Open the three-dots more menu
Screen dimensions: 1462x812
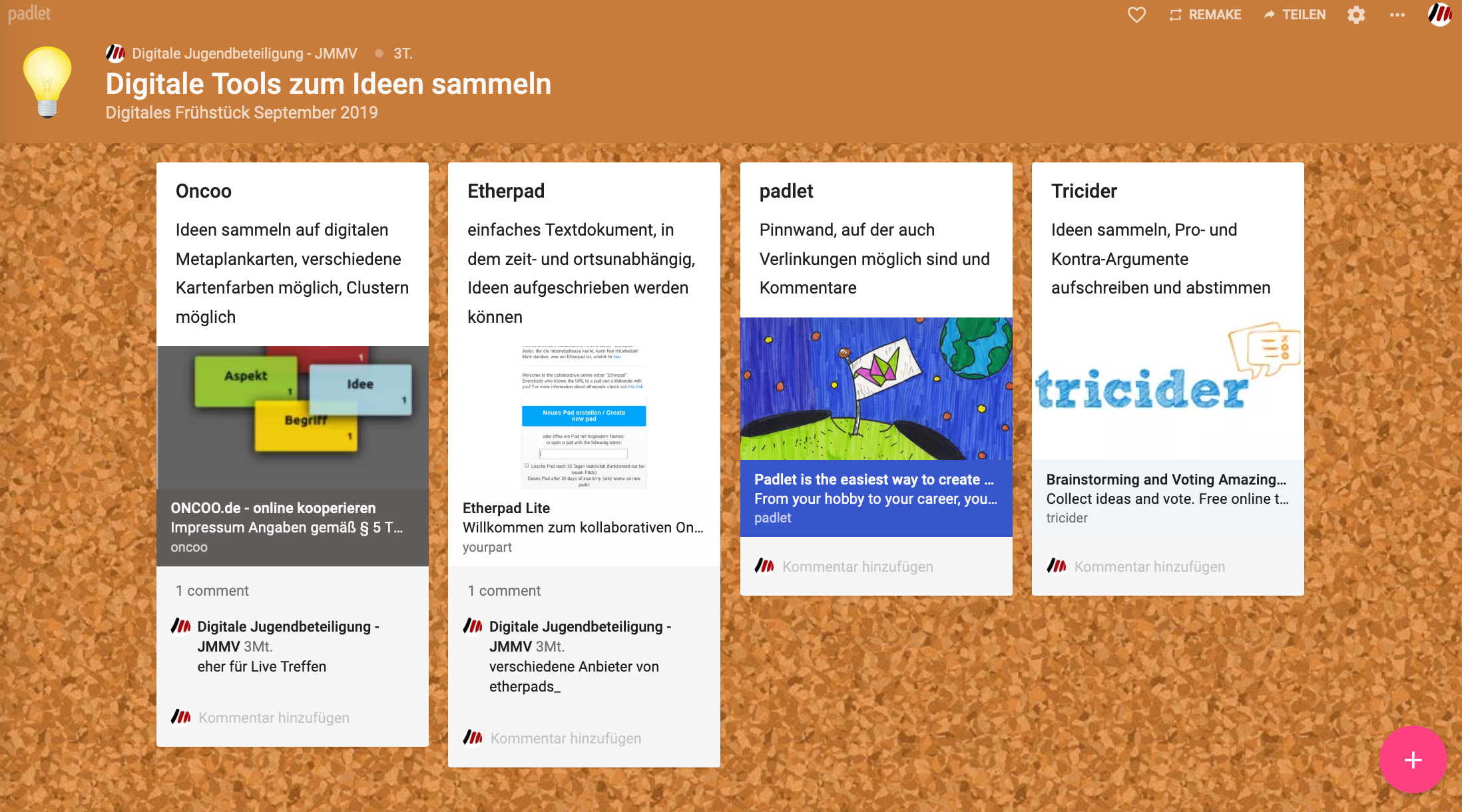coord(1397,15)
